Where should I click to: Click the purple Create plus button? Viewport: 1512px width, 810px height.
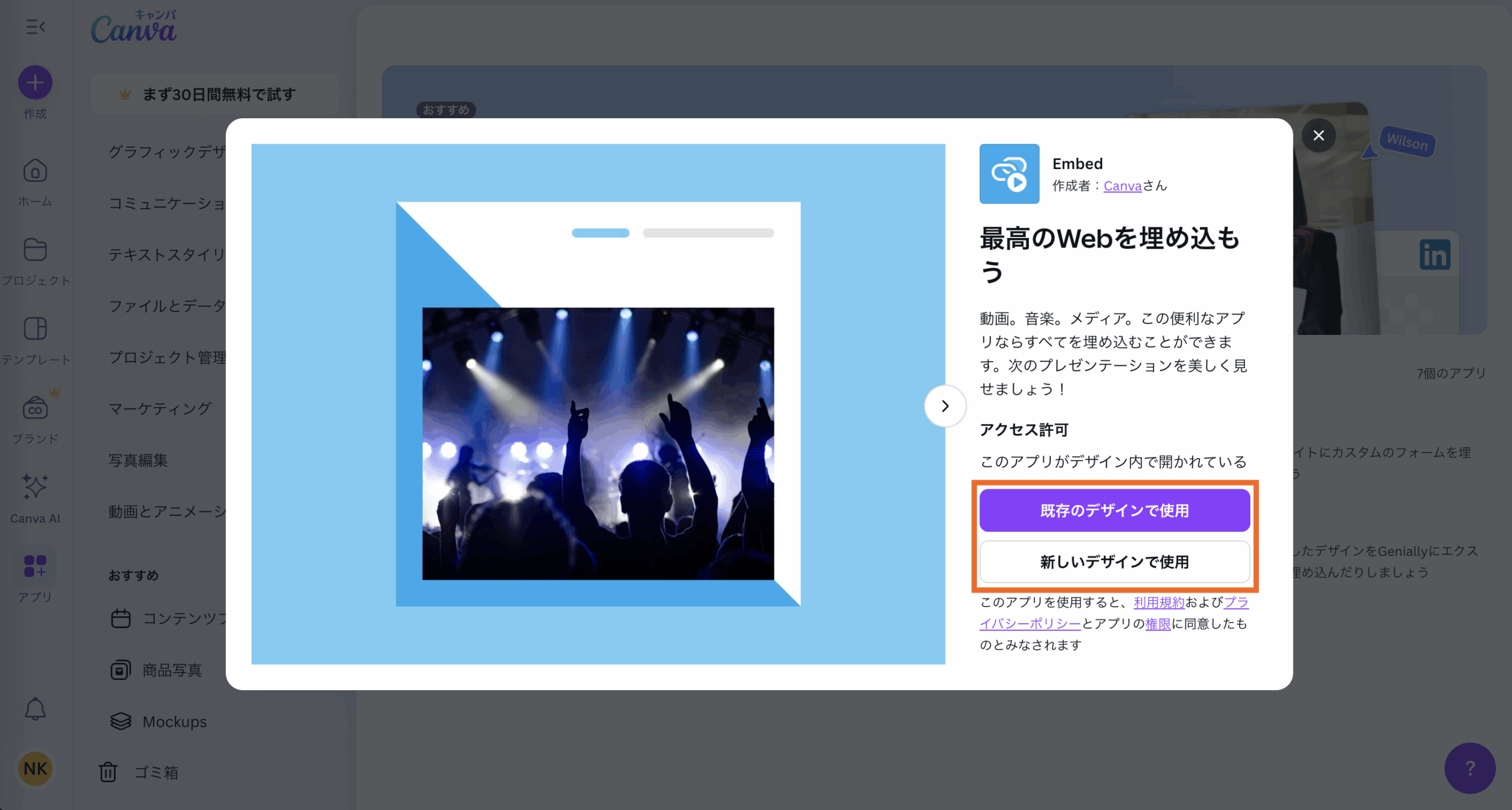35,83
